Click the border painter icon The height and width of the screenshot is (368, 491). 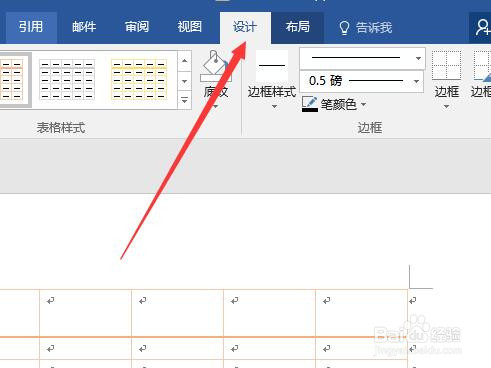[482, 65]
